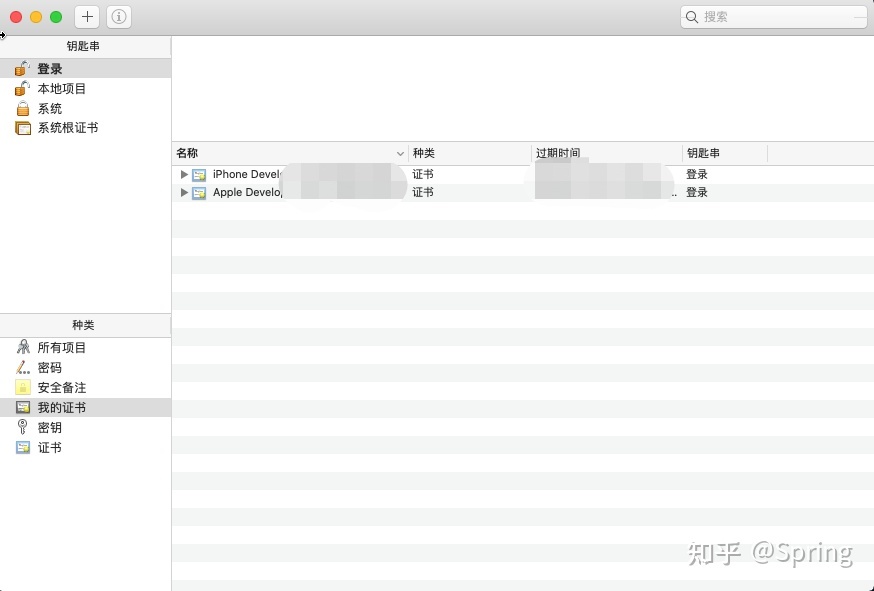
Task: Click the plus add item button
Action: click(x=87, y=17)
